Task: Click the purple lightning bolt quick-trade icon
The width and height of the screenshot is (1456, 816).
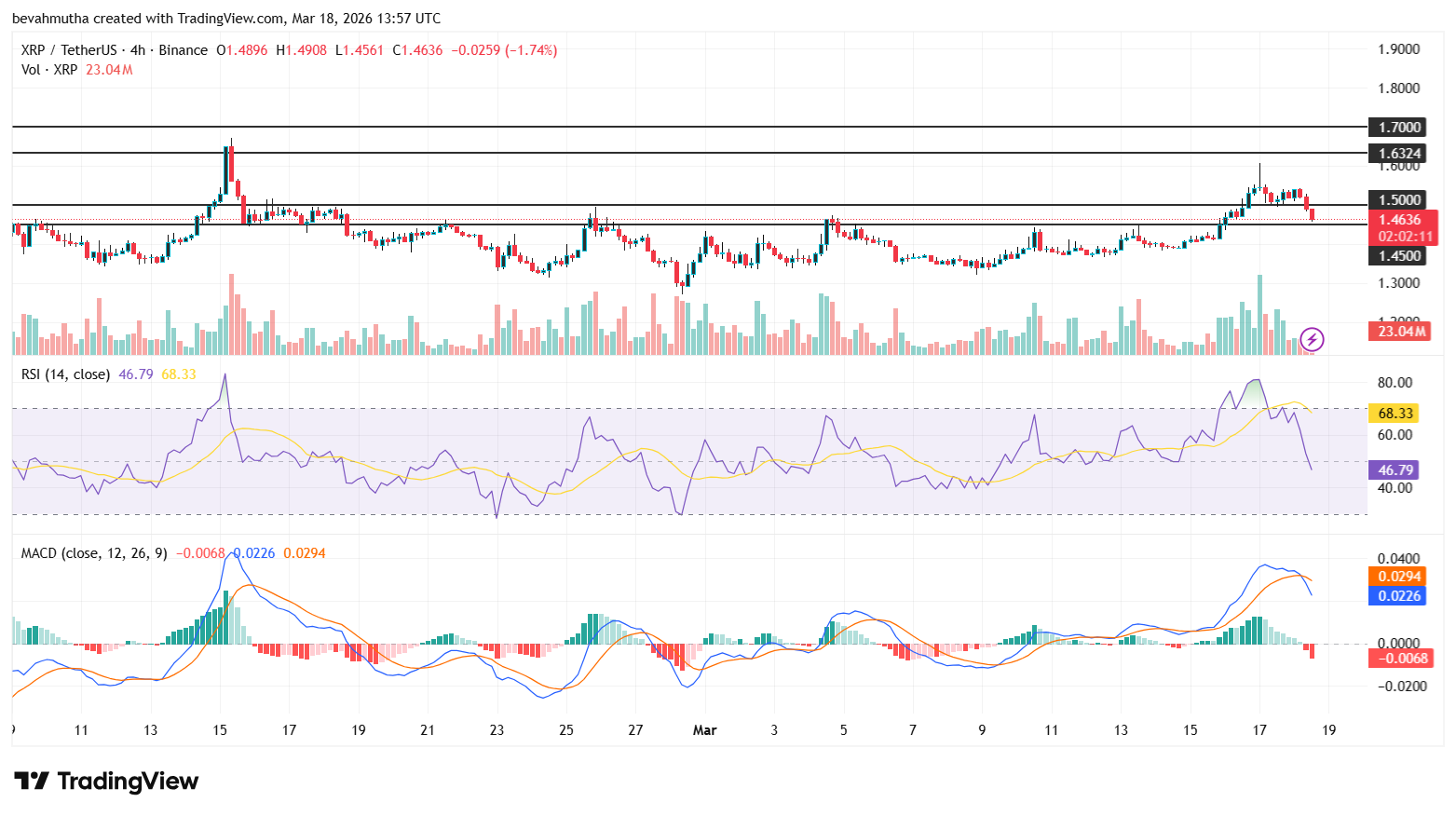Action: tap(1311, 340)
